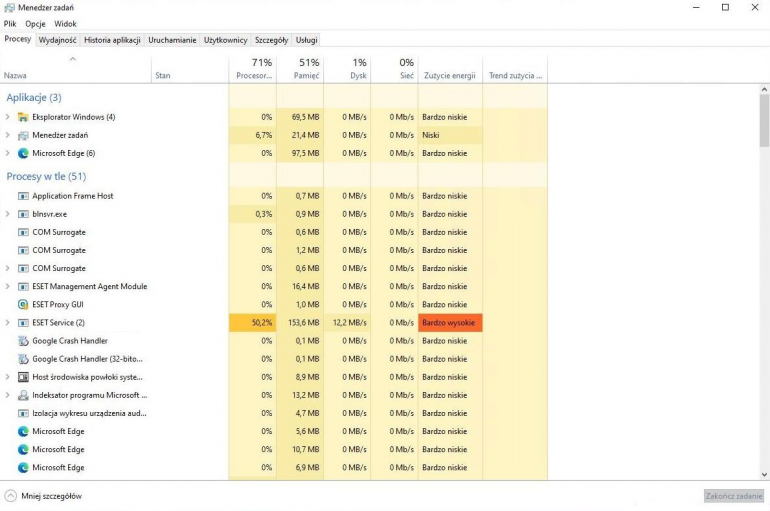Click the Edge icon with 10,7 MB memory
This screenshot has height=511, width=770.
23,450
